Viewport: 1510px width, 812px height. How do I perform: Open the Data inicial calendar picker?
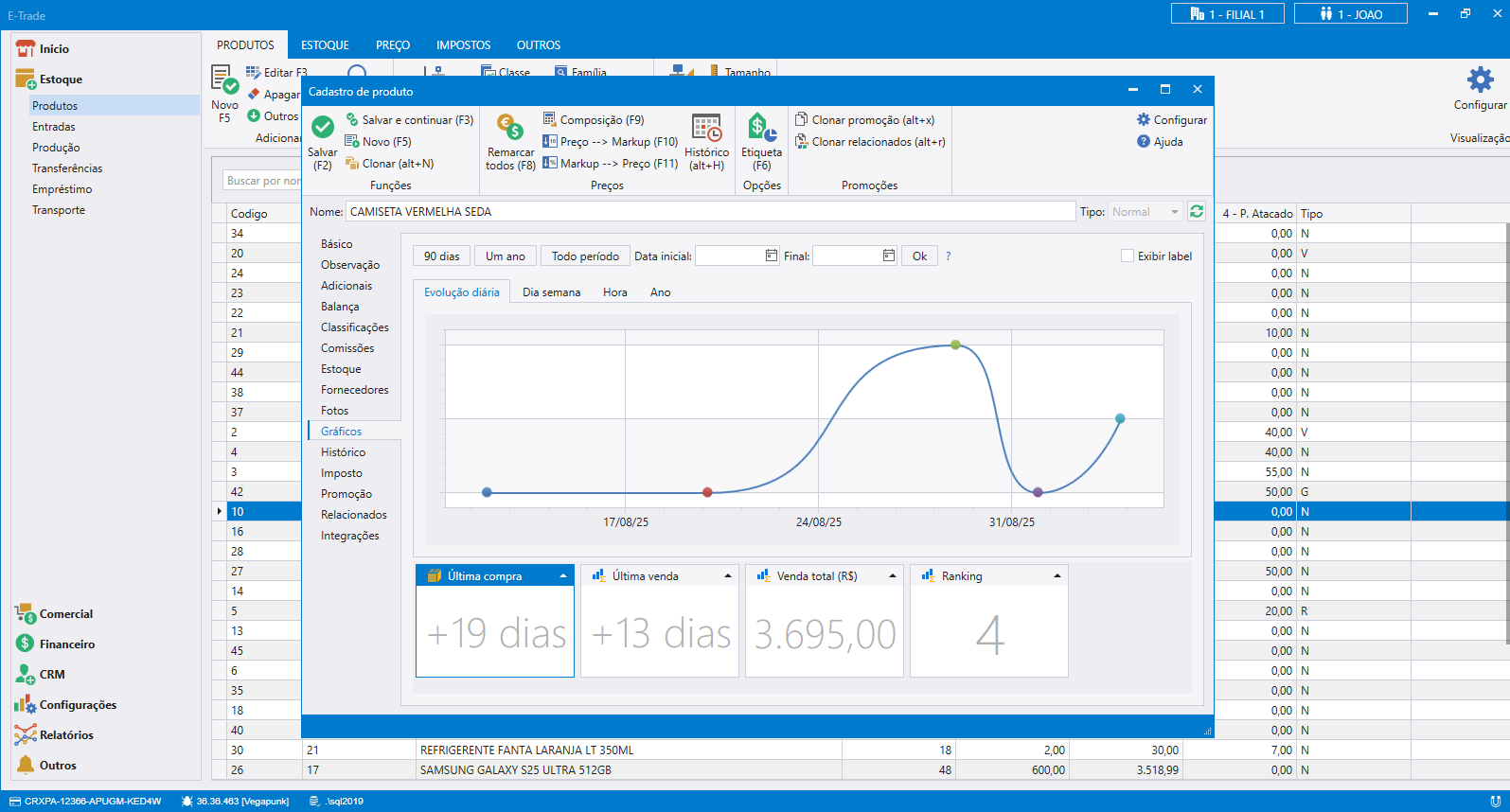click(x=772, y=256)
